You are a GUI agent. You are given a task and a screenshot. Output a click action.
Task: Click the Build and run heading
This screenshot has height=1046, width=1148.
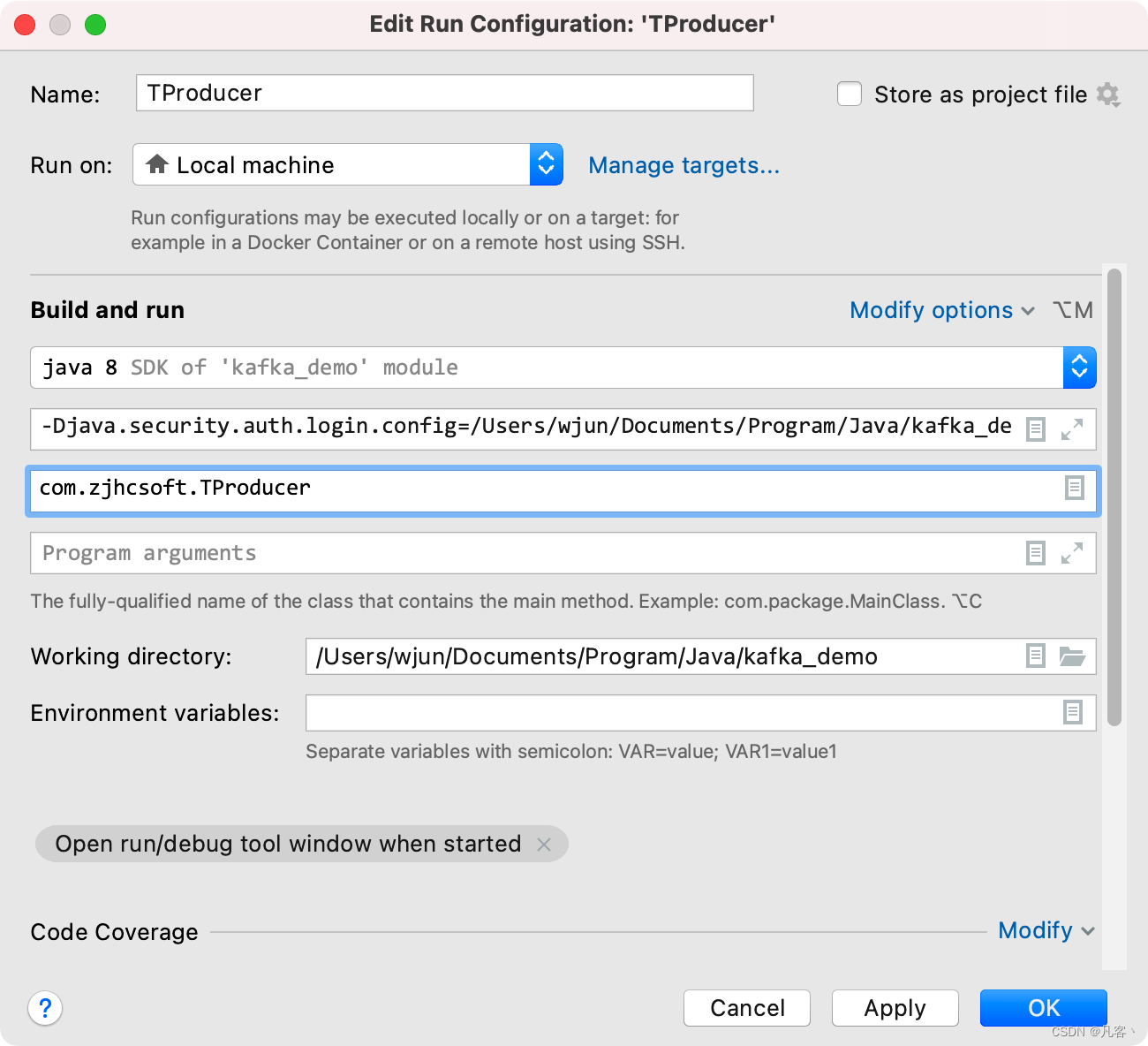pyautogui.click(x=108, y=310)
